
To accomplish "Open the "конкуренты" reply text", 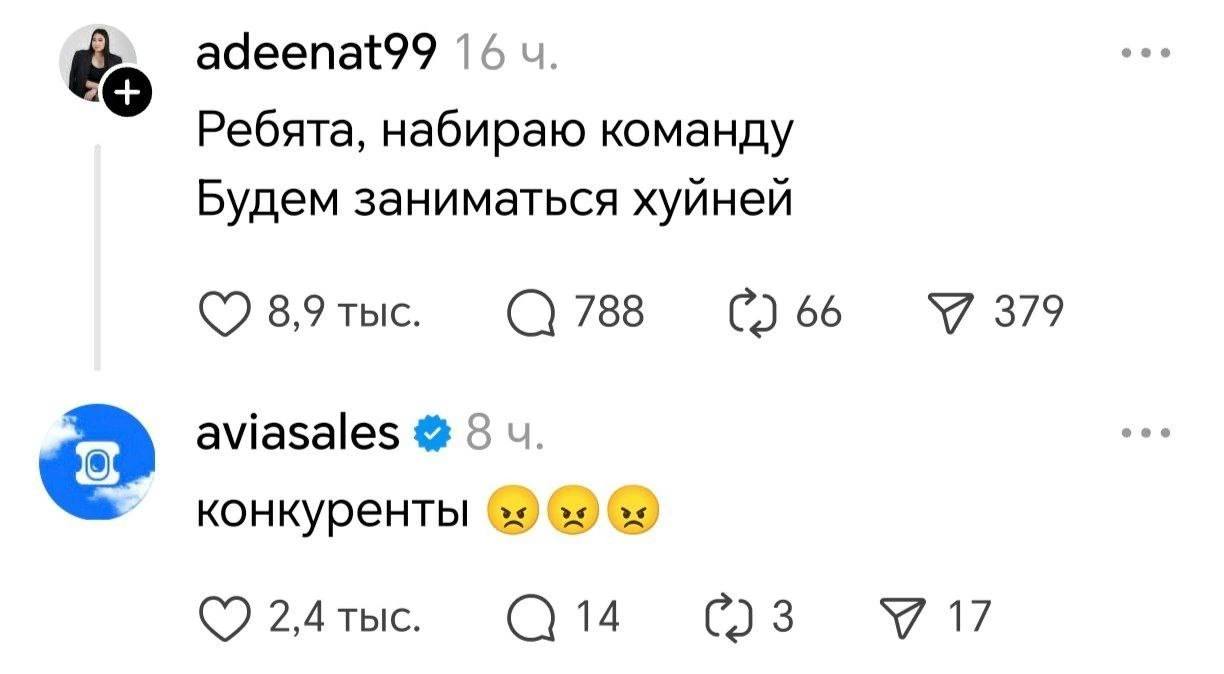I will pyautogui.click(x=335, y=514).
